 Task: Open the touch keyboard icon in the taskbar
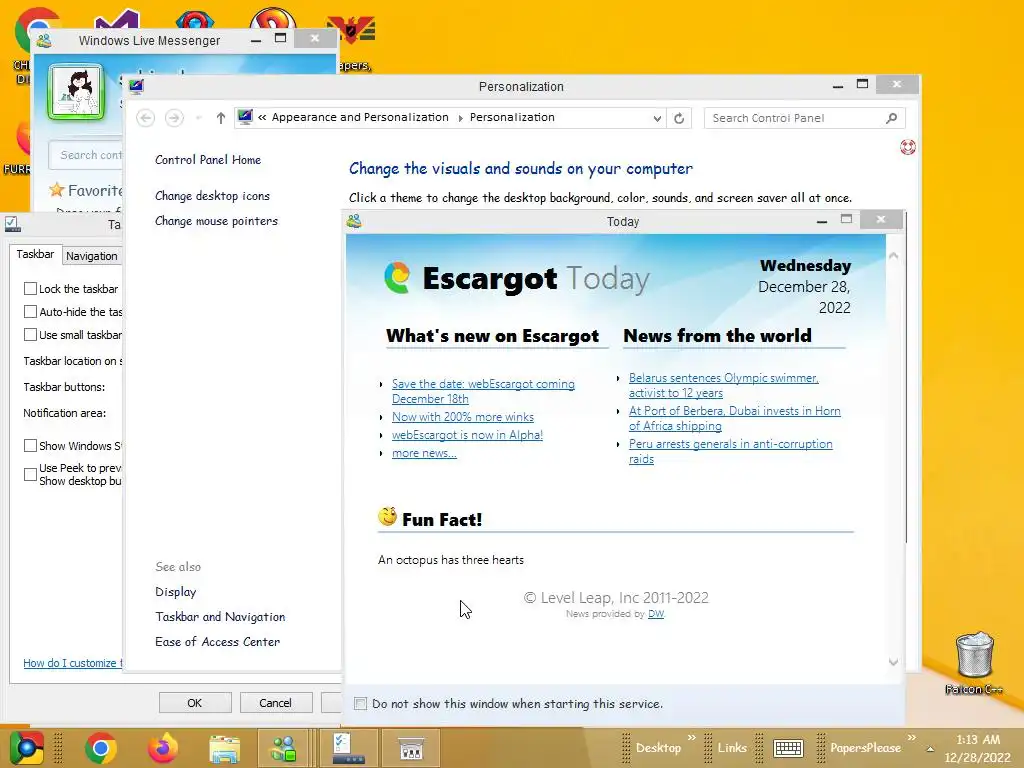[x=788, y=748]
